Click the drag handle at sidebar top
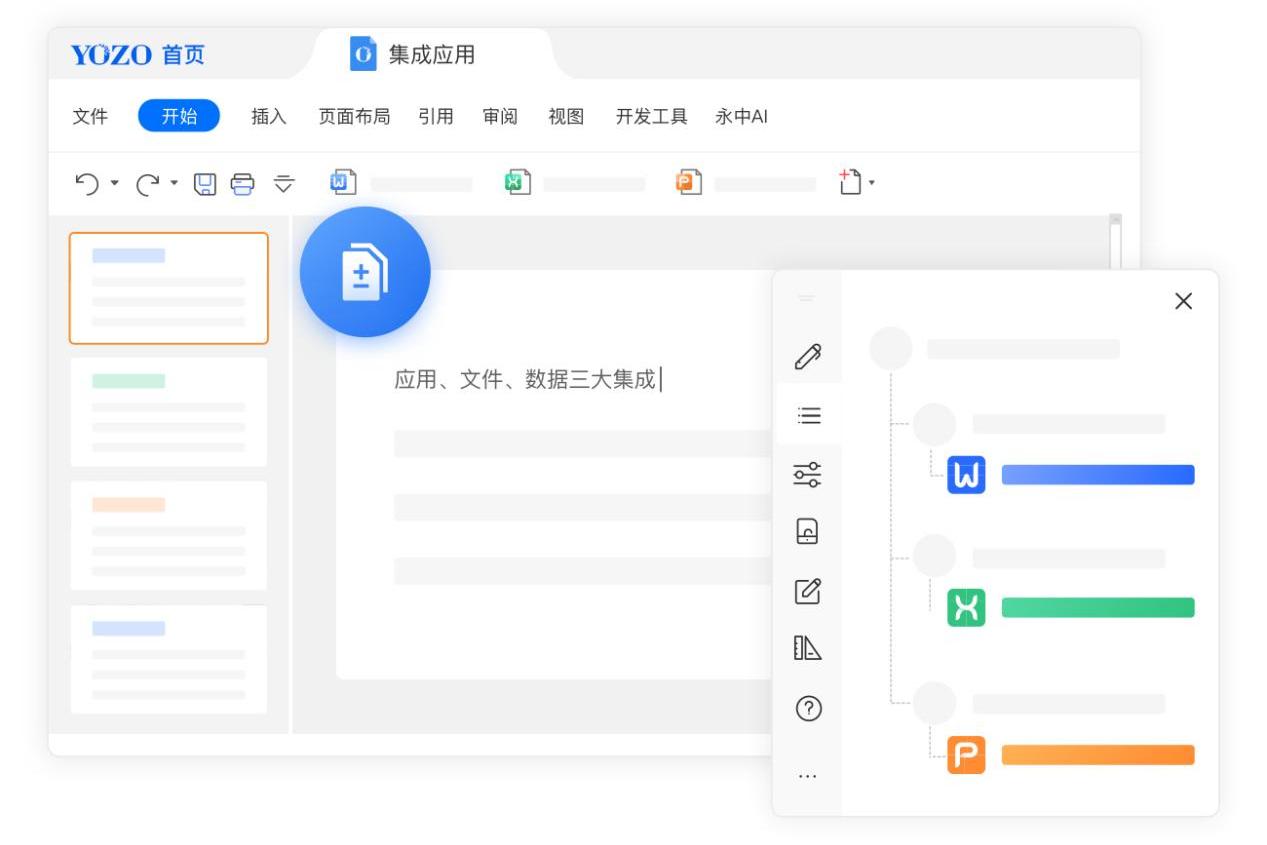The image size is (1267, 845). [x=808, y=298]
